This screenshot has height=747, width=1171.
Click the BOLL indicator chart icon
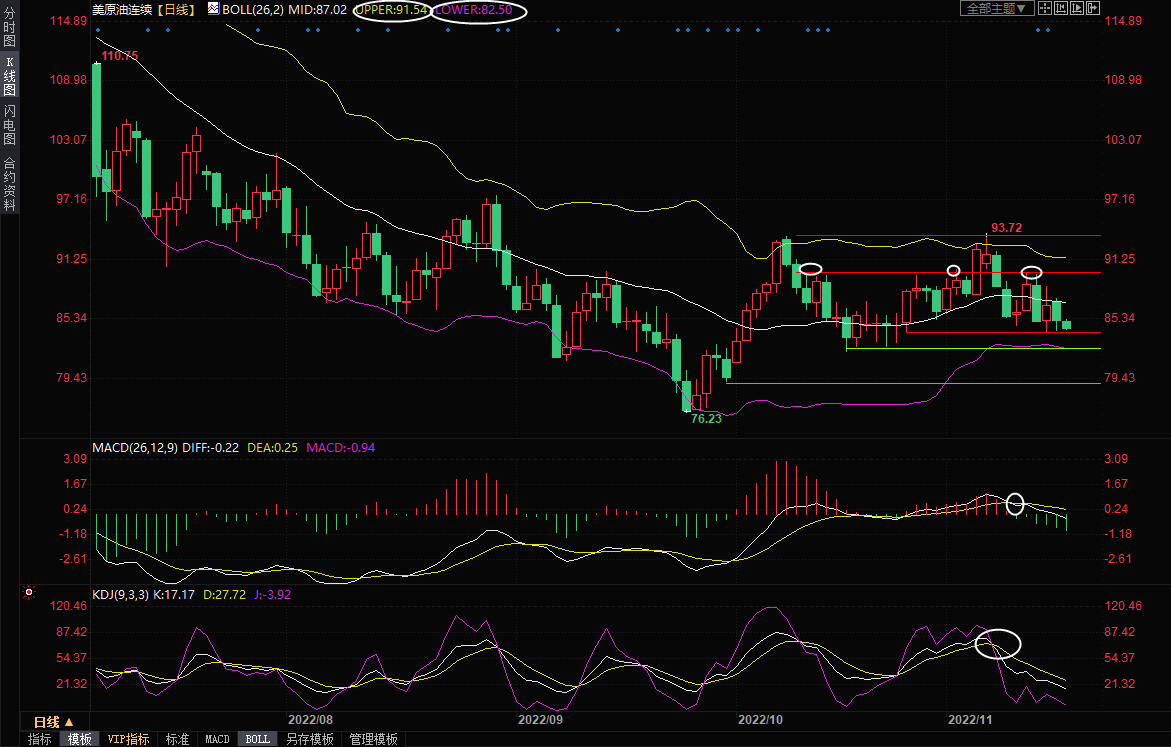(214, 8)
